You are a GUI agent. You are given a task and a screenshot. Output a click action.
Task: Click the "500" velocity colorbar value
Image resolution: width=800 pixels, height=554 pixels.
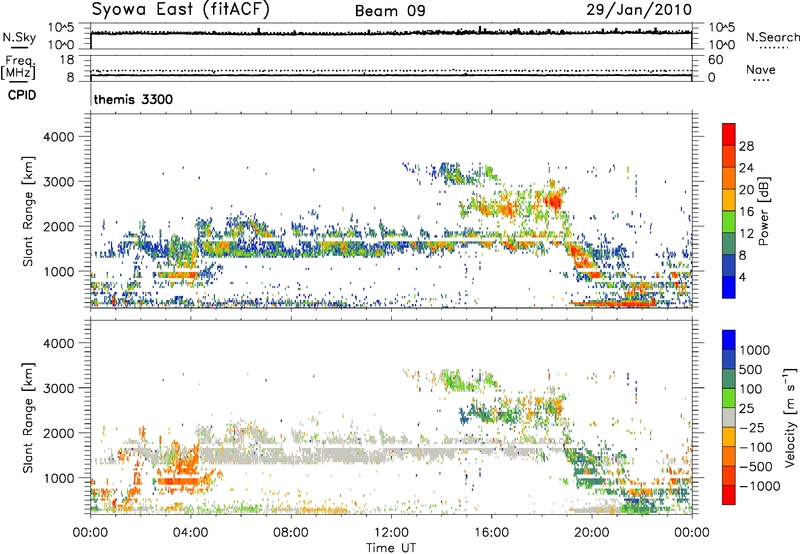[750, 370]
